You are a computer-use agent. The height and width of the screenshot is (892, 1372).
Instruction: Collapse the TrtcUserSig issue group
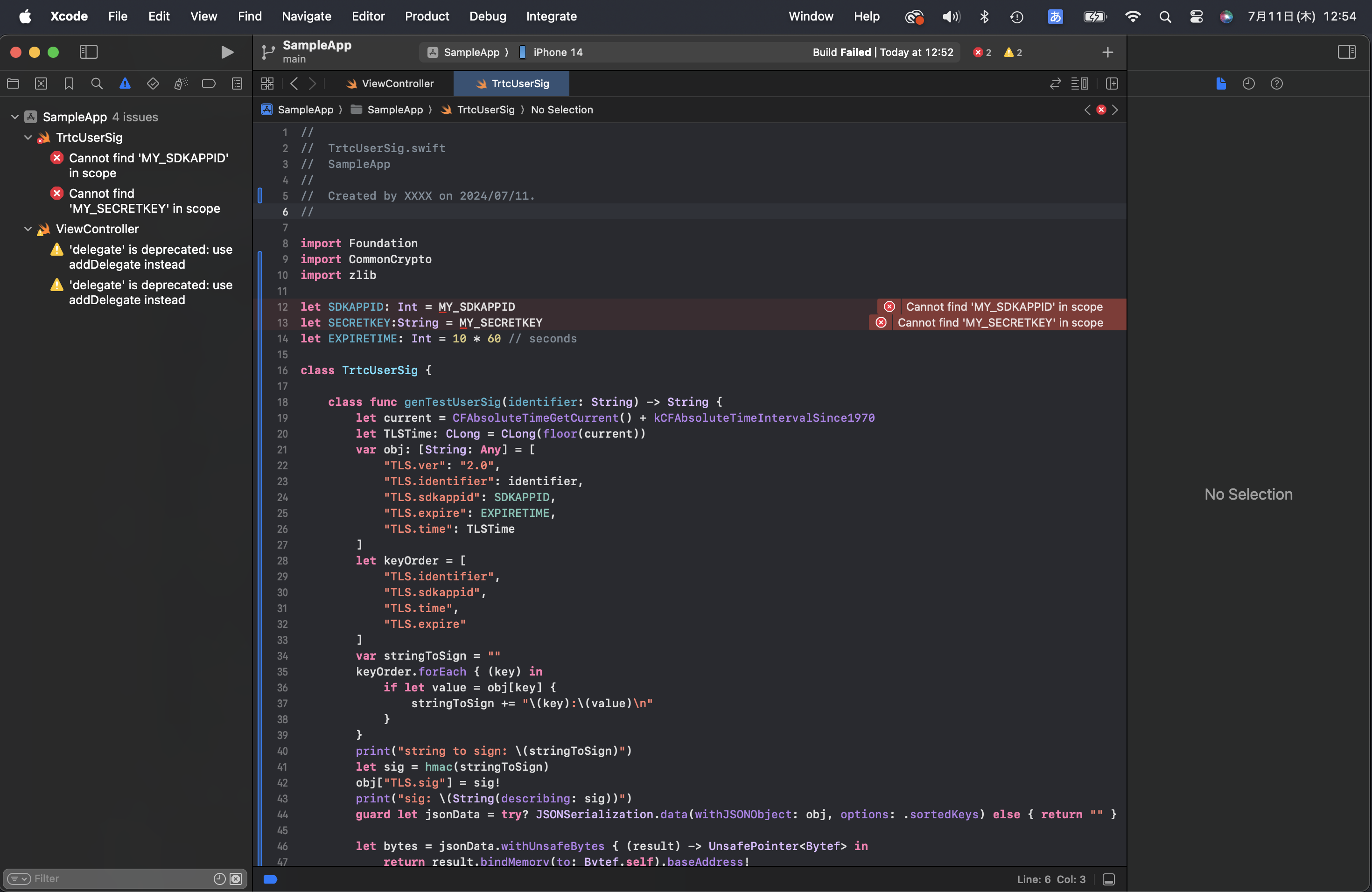(28, 137)
